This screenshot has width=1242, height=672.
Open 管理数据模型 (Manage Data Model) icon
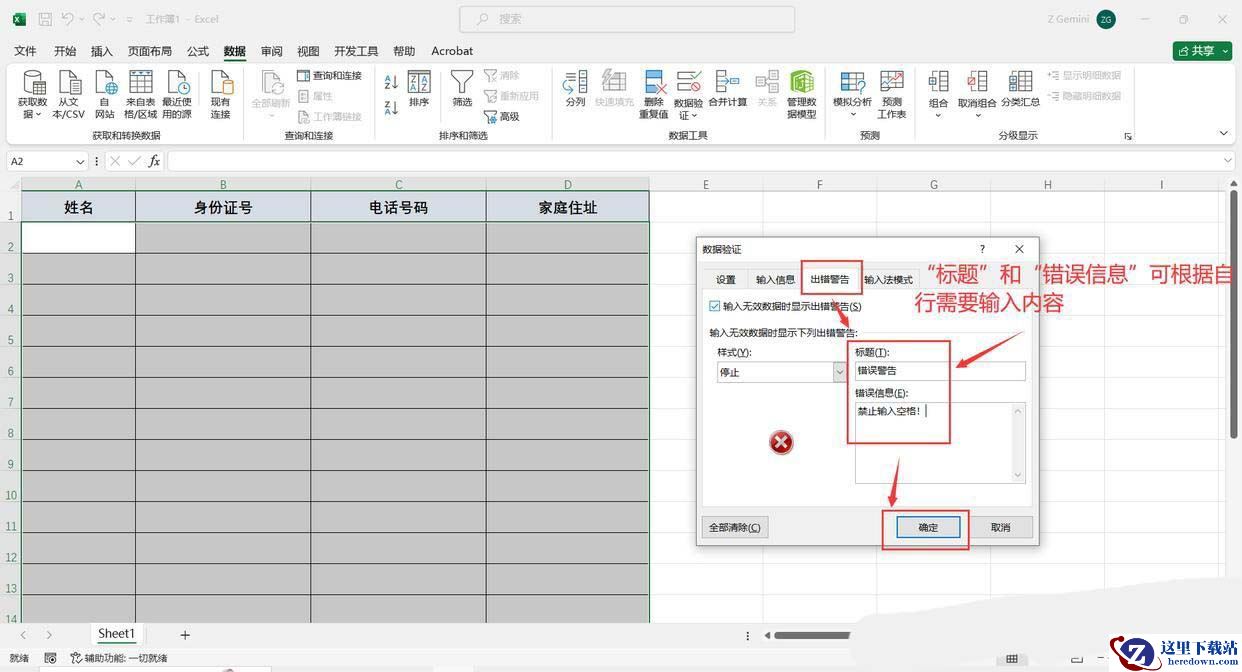pyautogui.click(x=802, y=95)
